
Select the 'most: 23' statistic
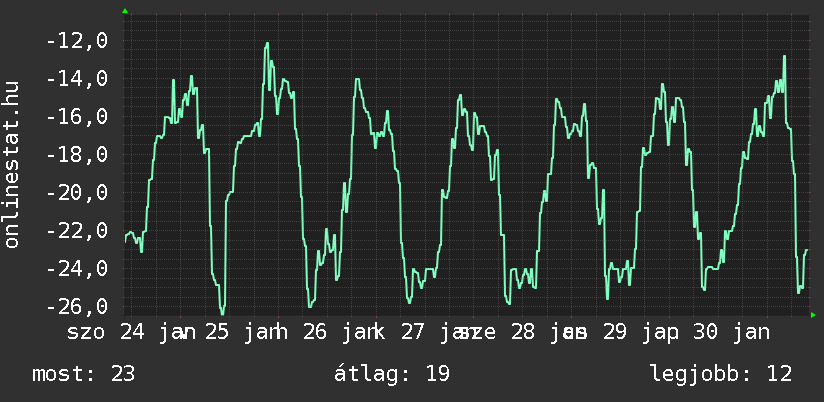83,374
